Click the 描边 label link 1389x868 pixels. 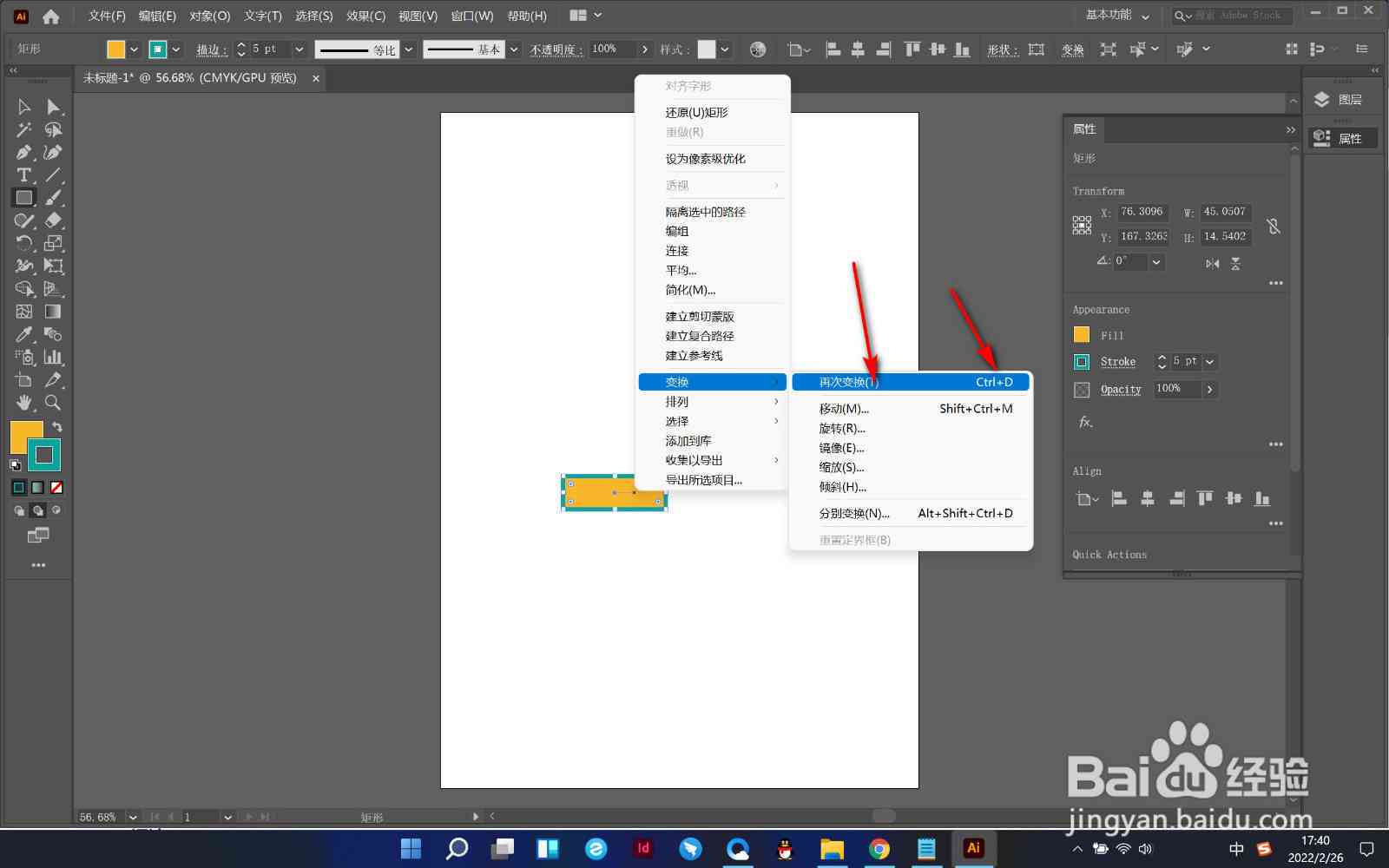click(x=212, y=49)
